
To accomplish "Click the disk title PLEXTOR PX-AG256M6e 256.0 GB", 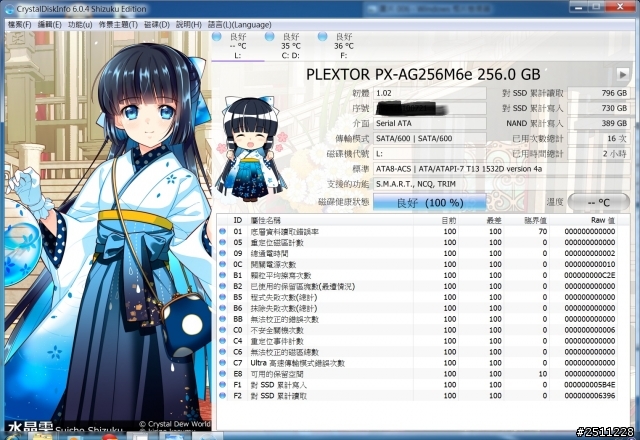I will [423, 74].
